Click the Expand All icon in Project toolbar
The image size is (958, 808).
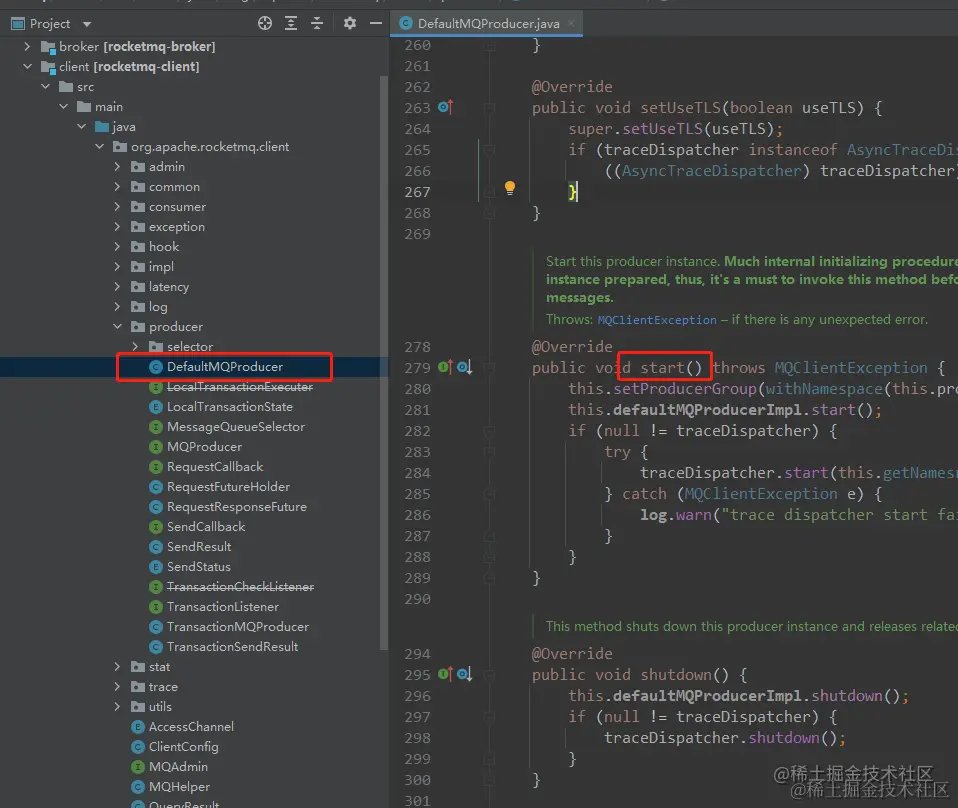[x=291, y=24]
